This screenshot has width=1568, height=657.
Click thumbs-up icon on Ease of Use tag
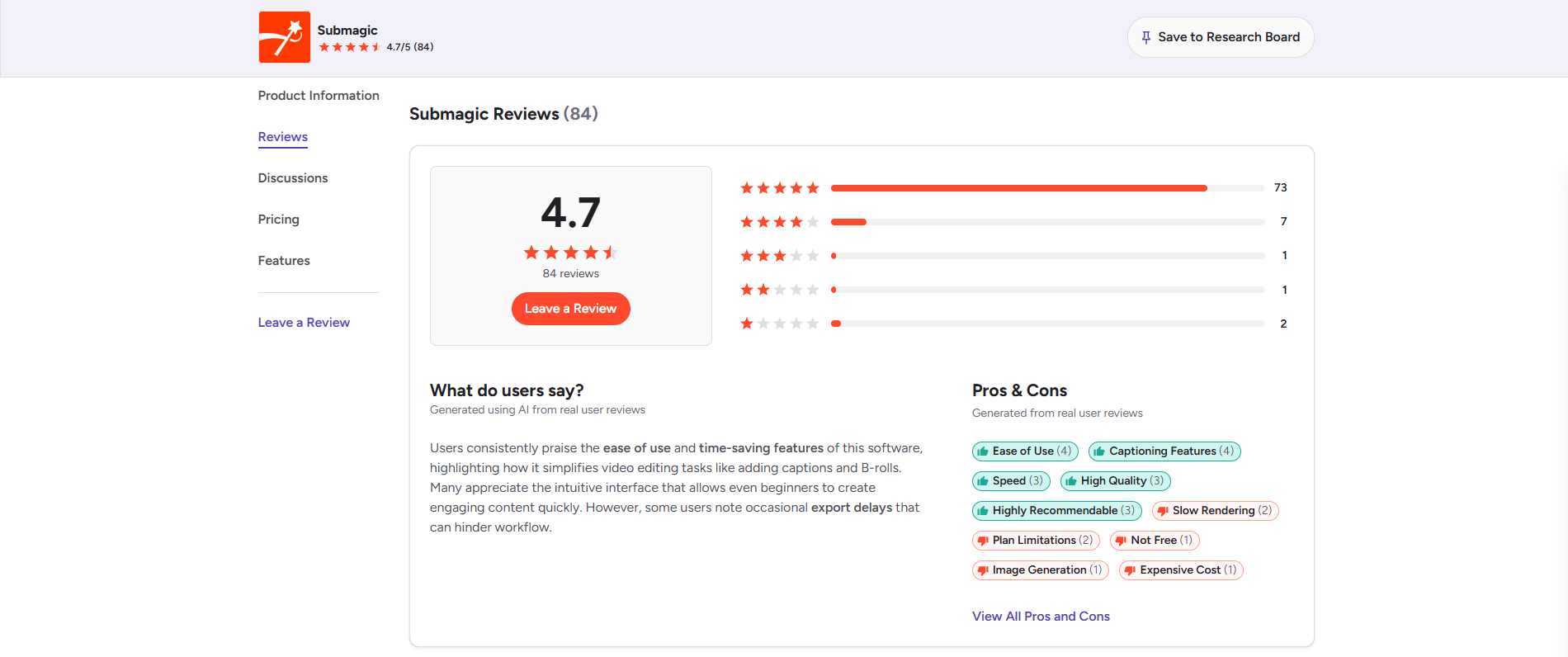(983, 451)
